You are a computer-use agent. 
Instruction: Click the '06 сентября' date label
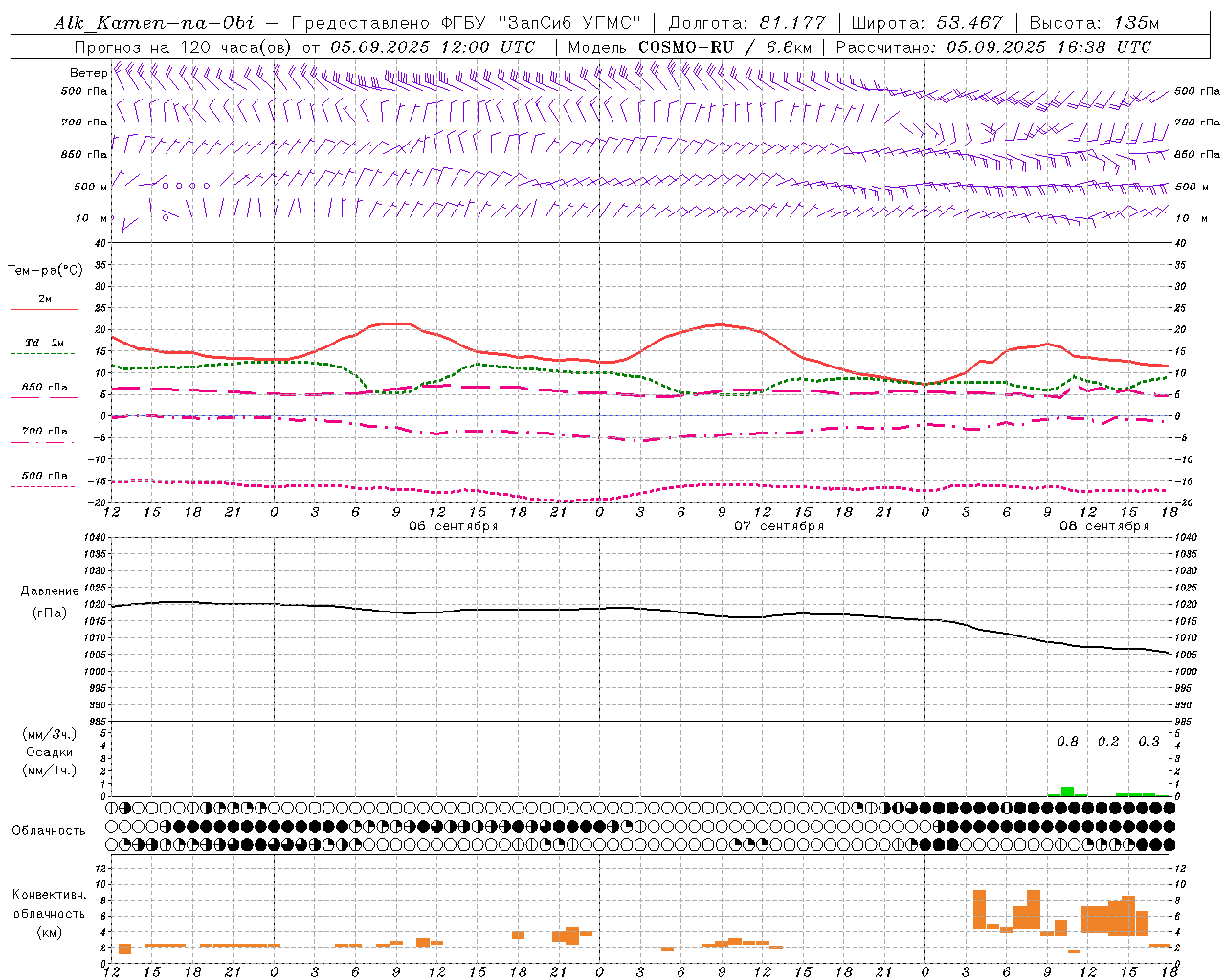pyautogui.click(x=454, y=525)
